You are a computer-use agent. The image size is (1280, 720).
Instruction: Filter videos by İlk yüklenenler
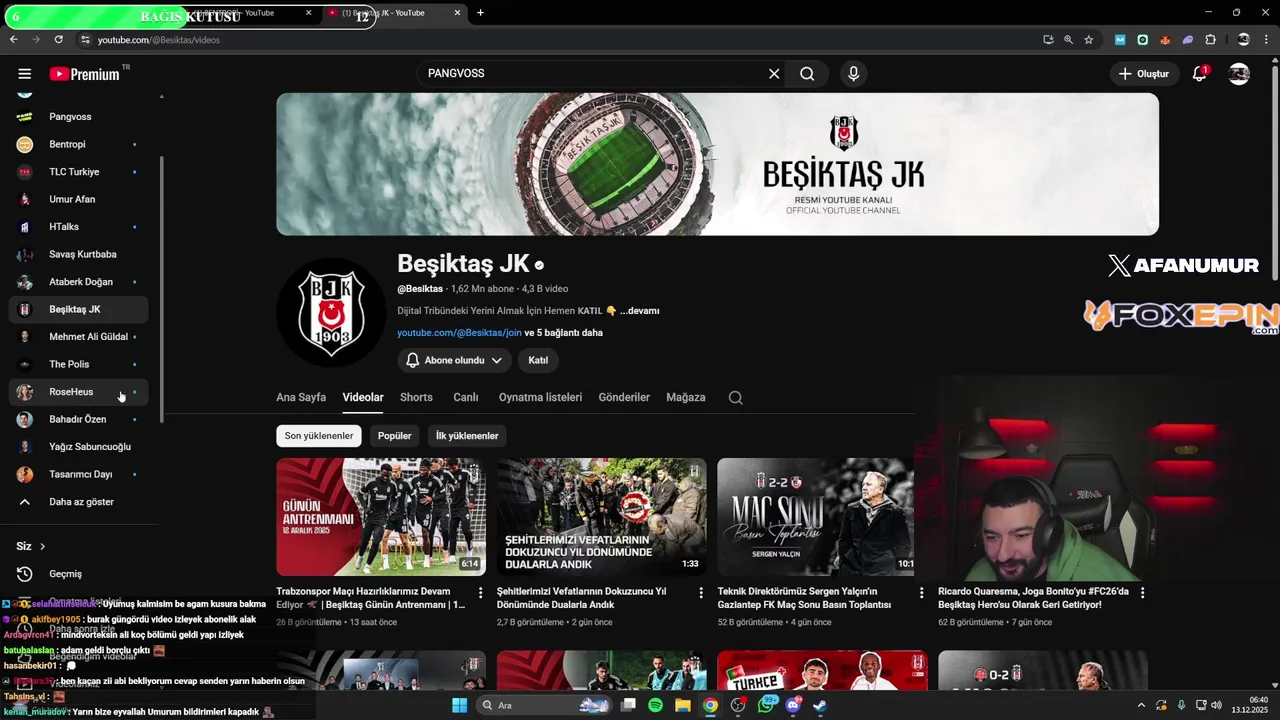(x=466, y=436)
